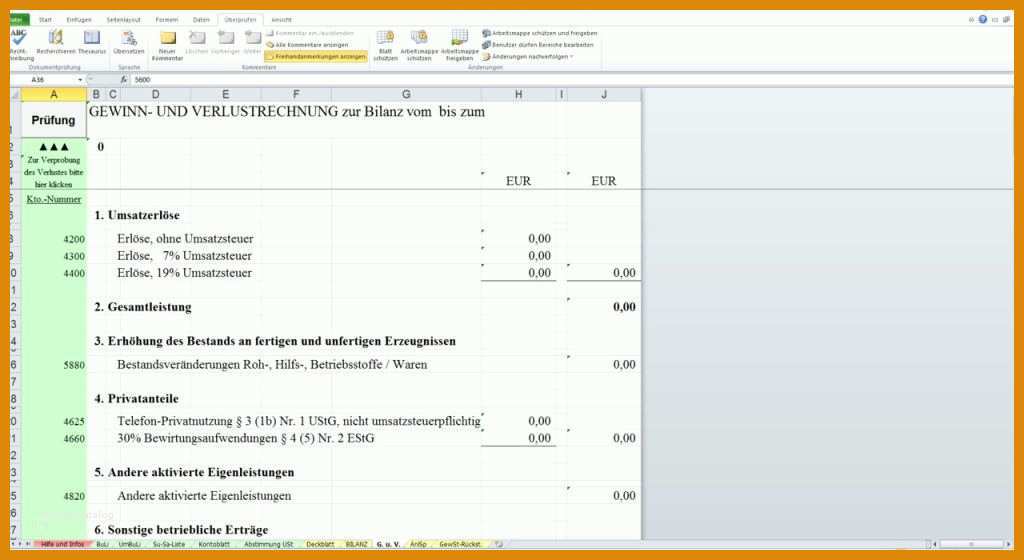Click Arbeitsmappe schützen und freigeben
Screen dimensions: 1024x560
[539, 33]
